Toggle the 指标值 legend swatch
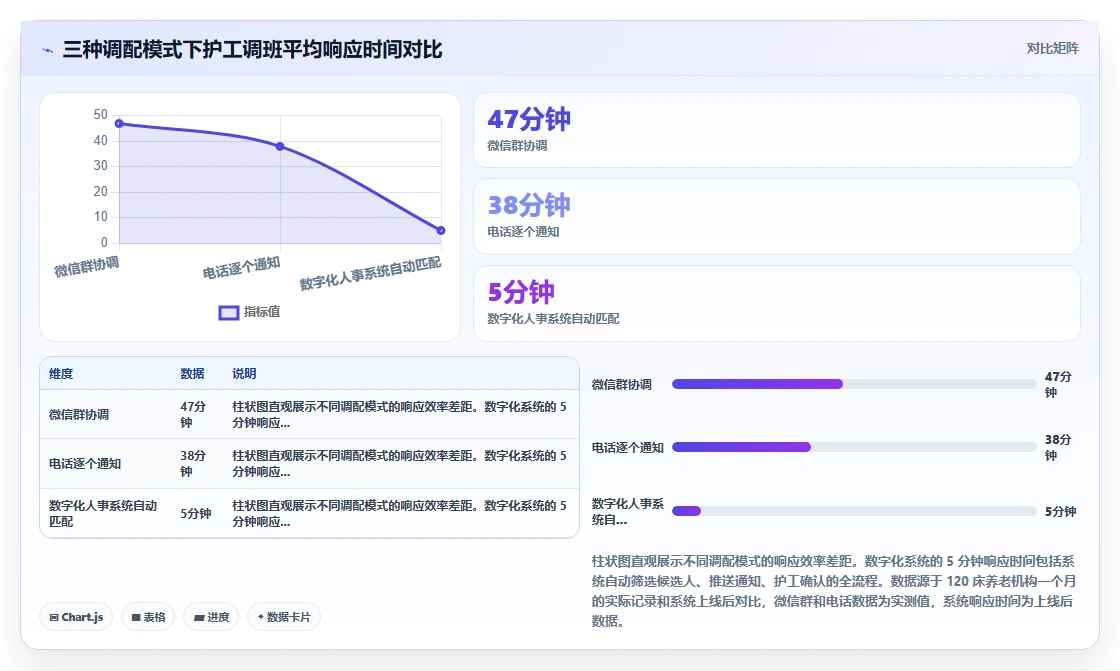 [x=229, y=312]
